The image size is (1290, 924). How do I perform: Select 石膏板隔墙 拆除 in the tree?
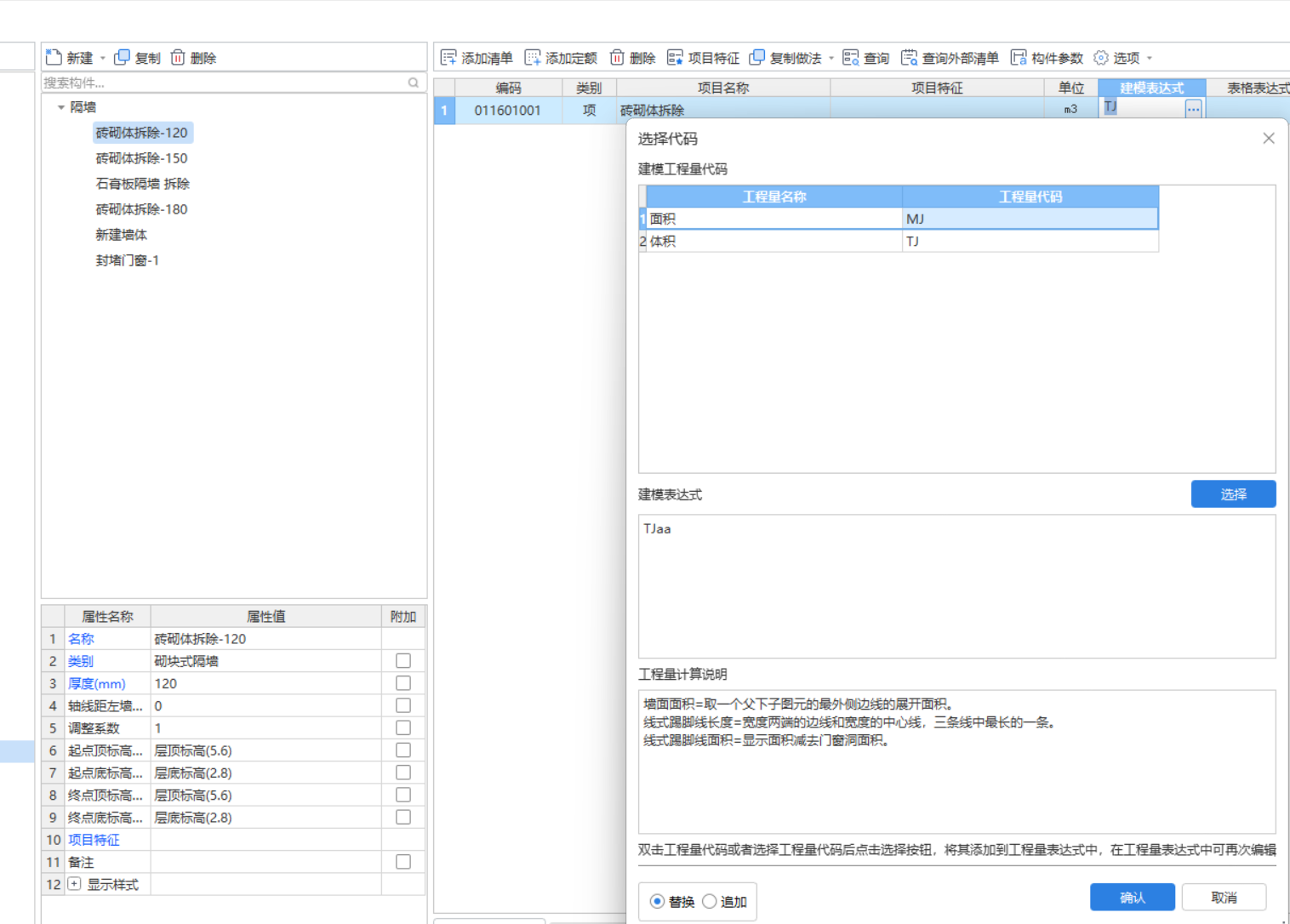tap(143, 184)
